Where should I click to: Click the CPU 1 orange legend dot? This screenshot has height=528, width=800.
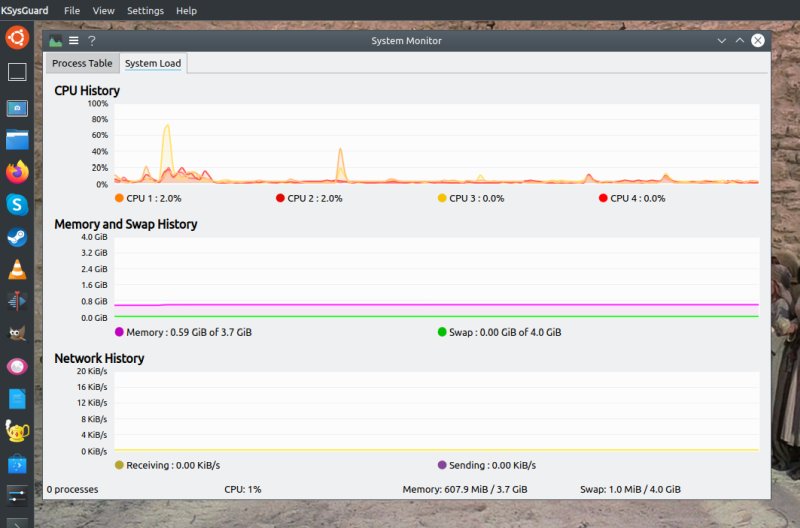(119, 198)
